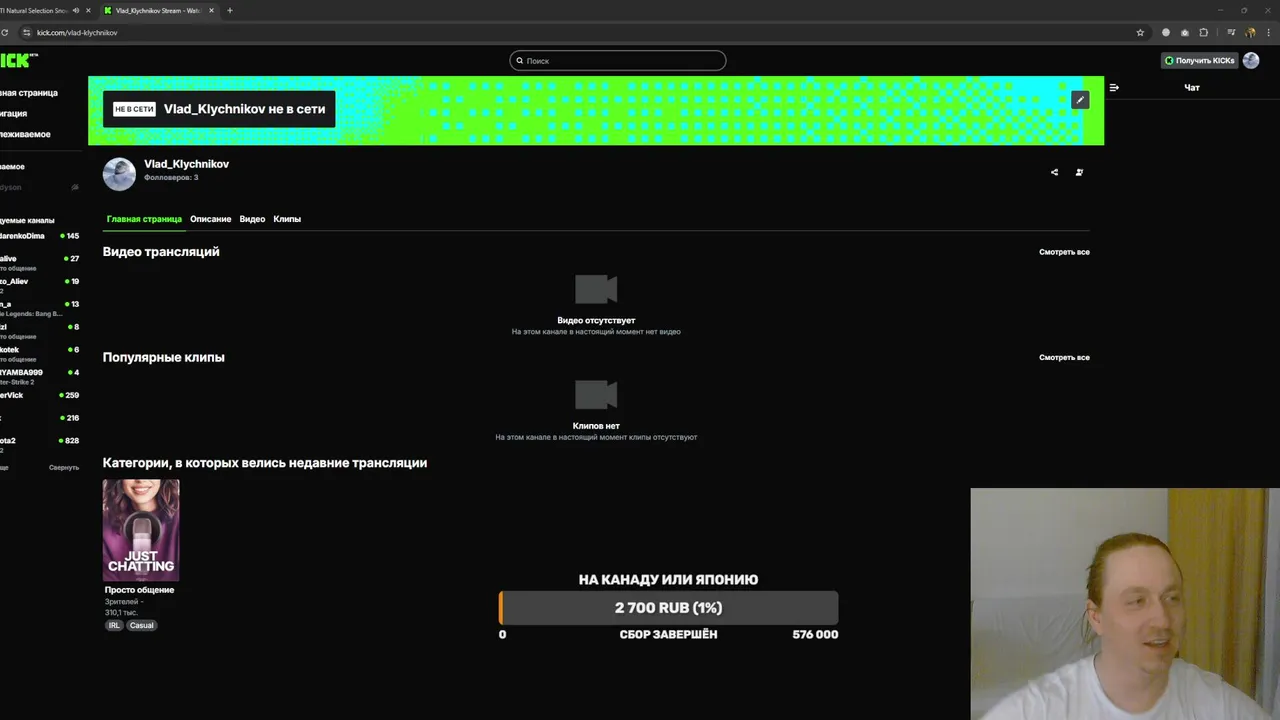Open the Видео tab
This screenshot has width=1280, height=720.
click(252, 219)
